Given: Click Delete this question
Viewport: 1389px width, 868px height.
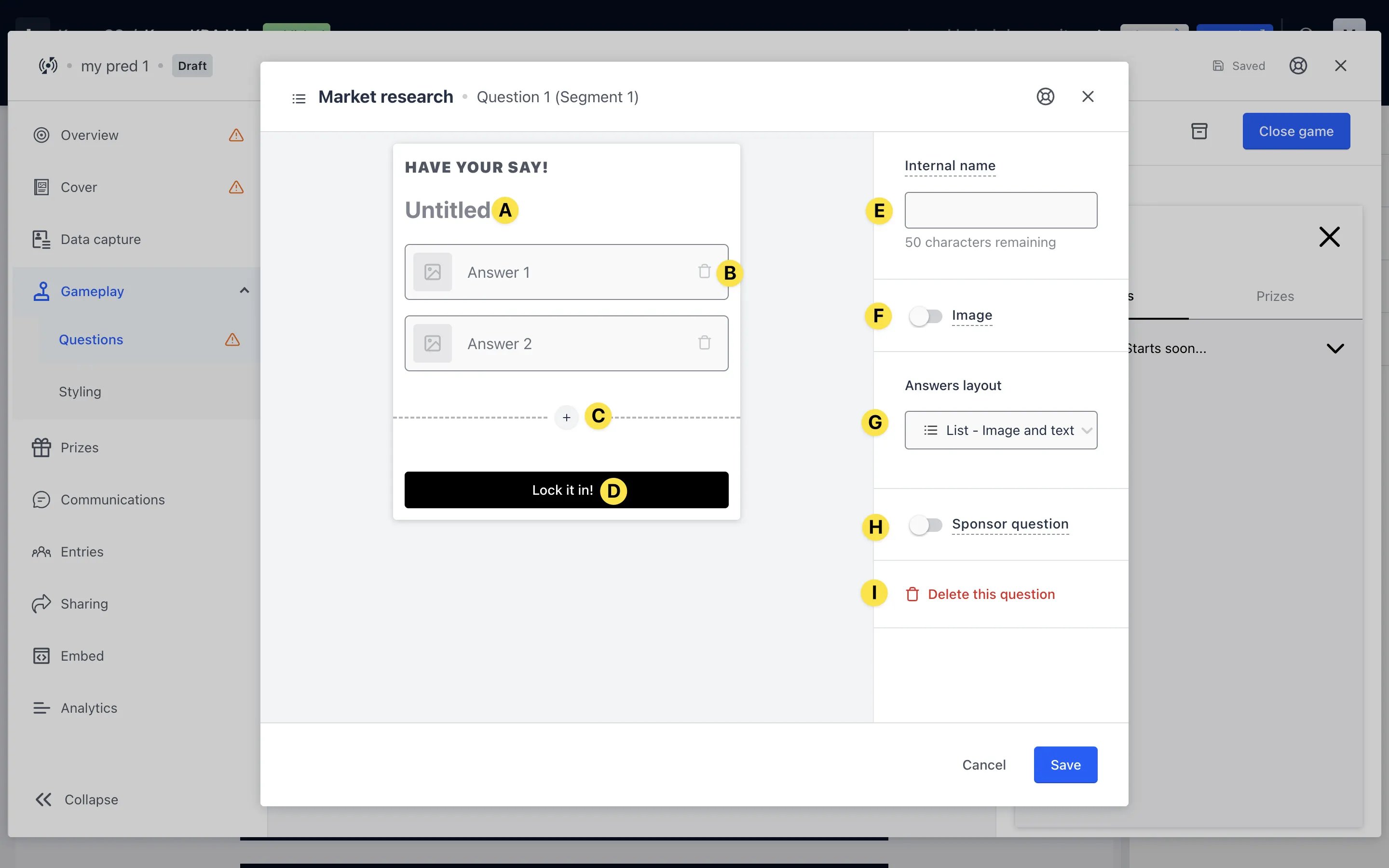Looking at the screenshot, I should click(980, 594).
